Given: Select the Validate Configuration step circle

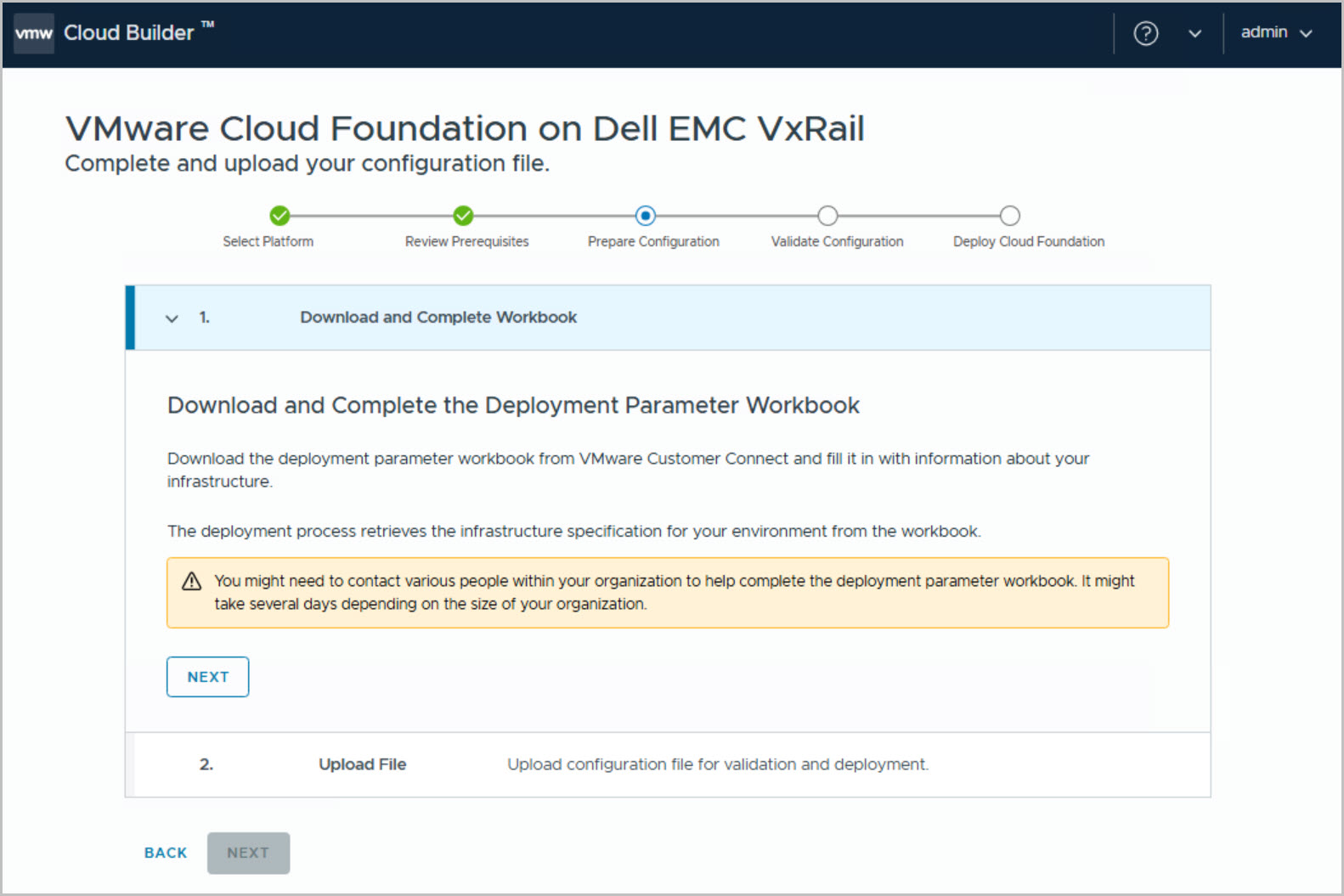Looking at the screenshot, I should 827,216.
